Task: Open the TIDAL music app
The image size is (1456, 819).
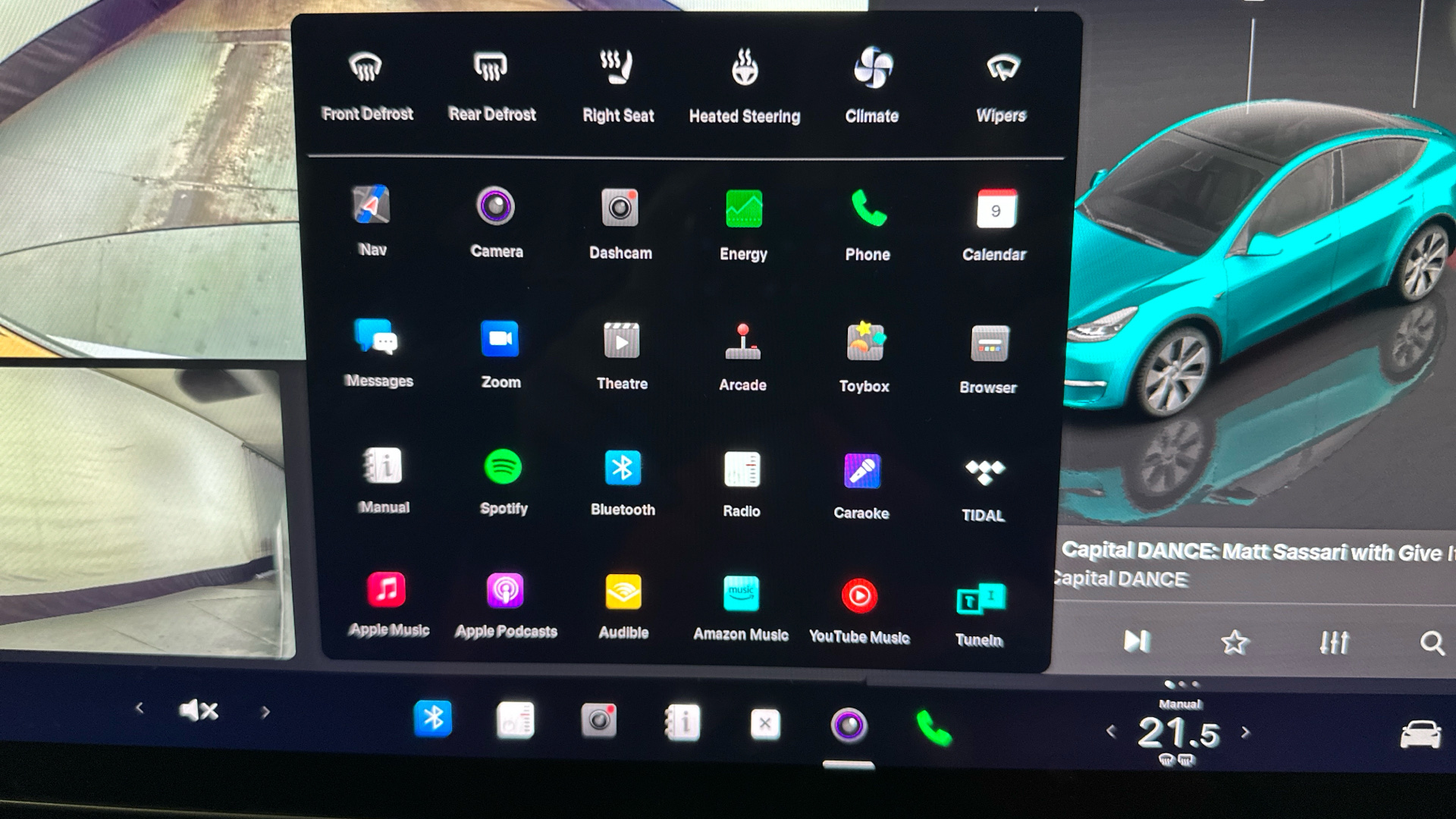Action: coord(984,472)
